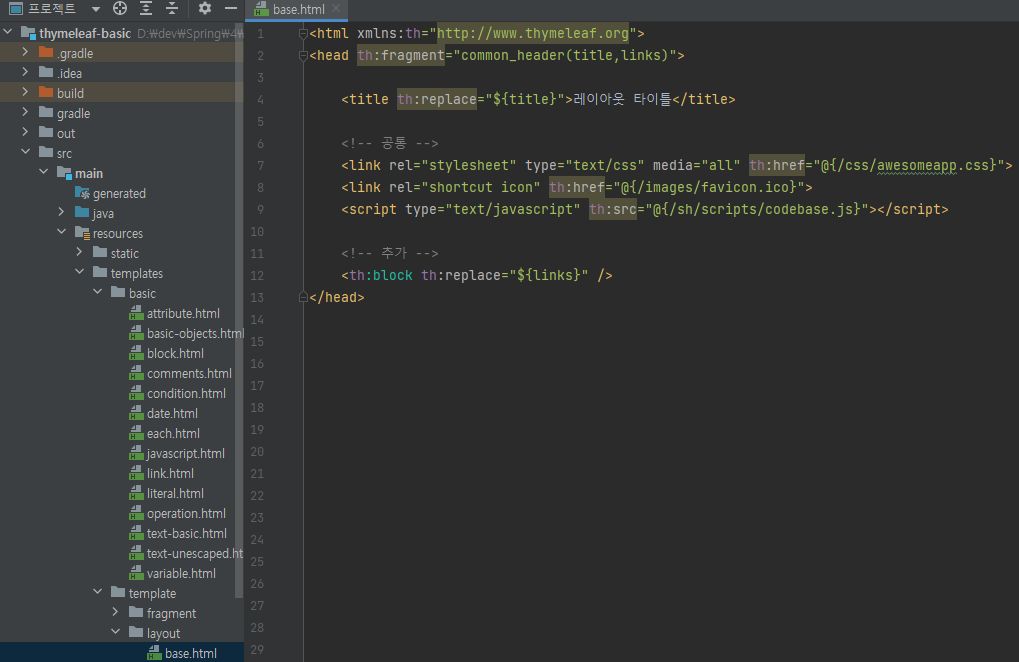
Task: Click the java source folder icon
Action: click(82, 212)
